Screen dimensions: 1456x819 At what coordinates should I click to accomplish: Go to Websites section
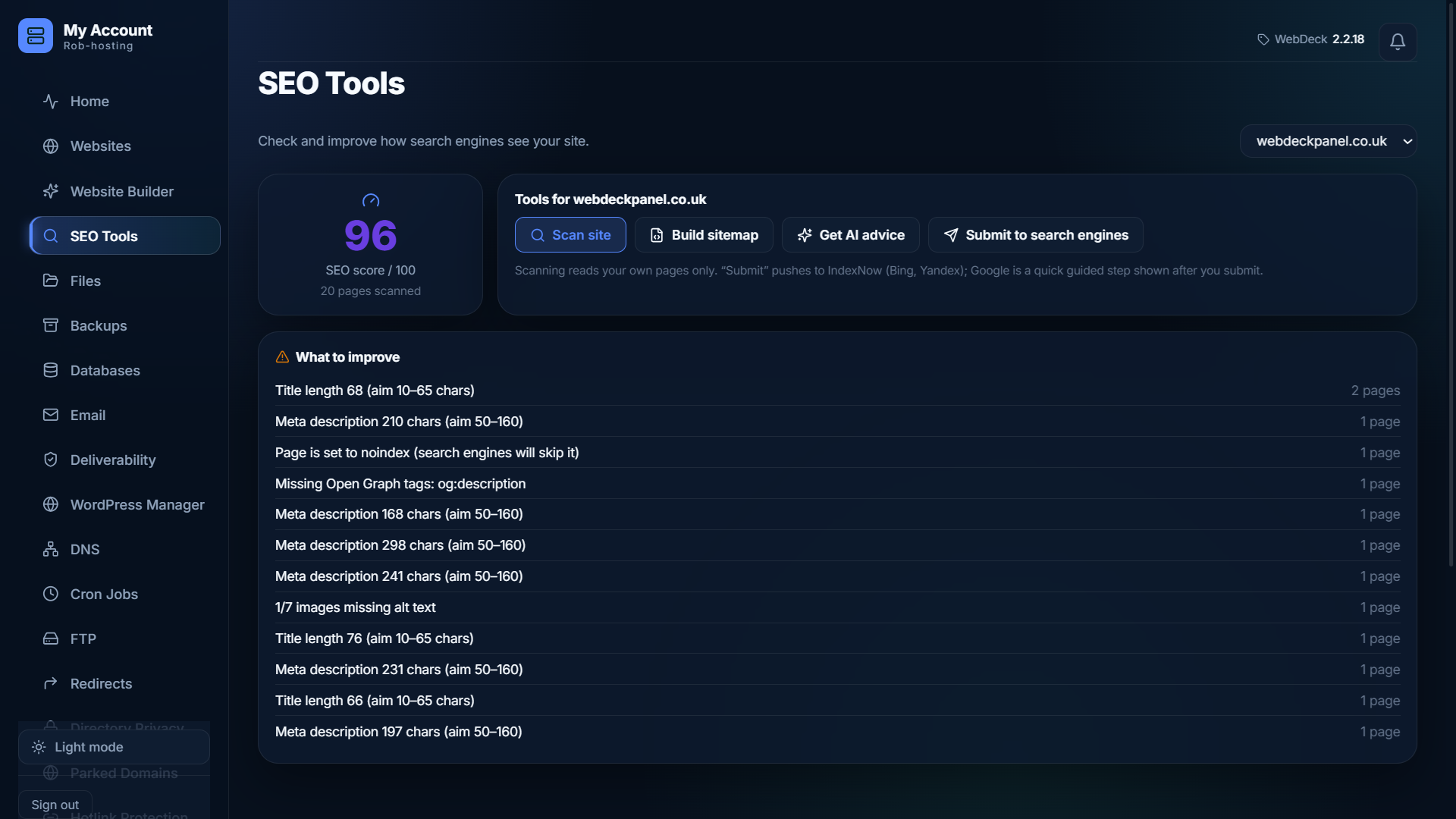point(125,146)
